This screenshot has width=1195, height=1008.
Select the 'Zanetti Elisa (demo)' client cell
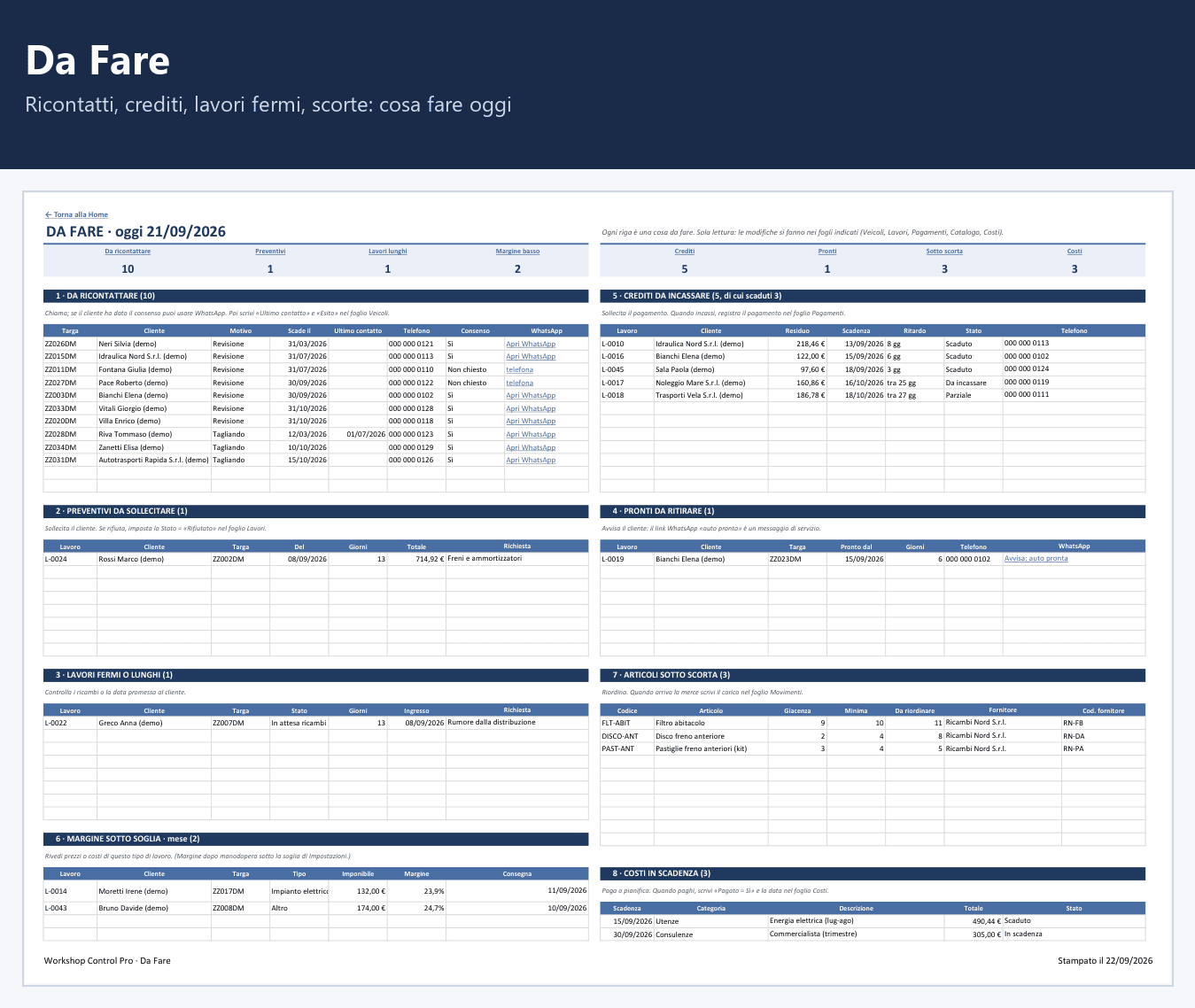154,447
